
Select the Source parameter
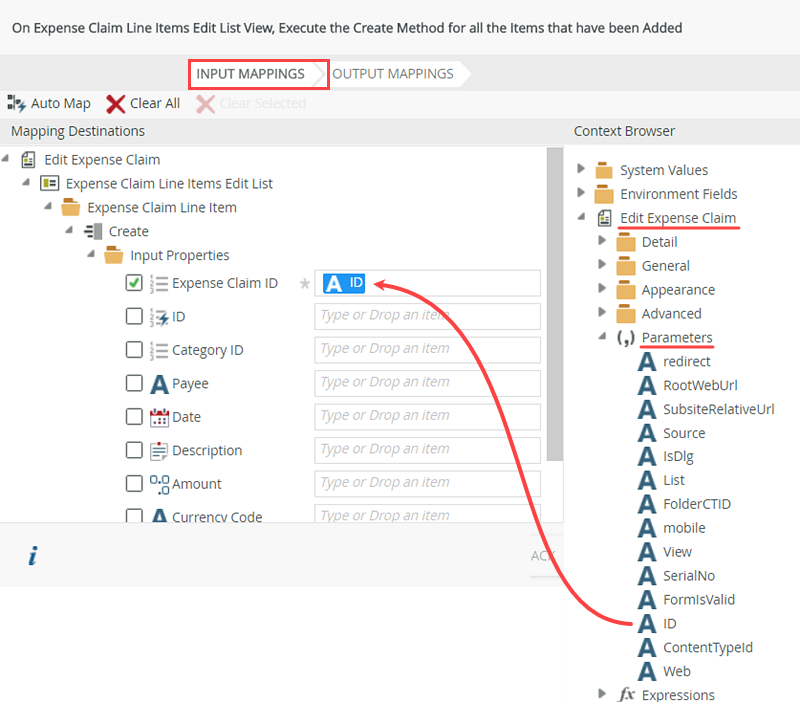tap(684, 433)
